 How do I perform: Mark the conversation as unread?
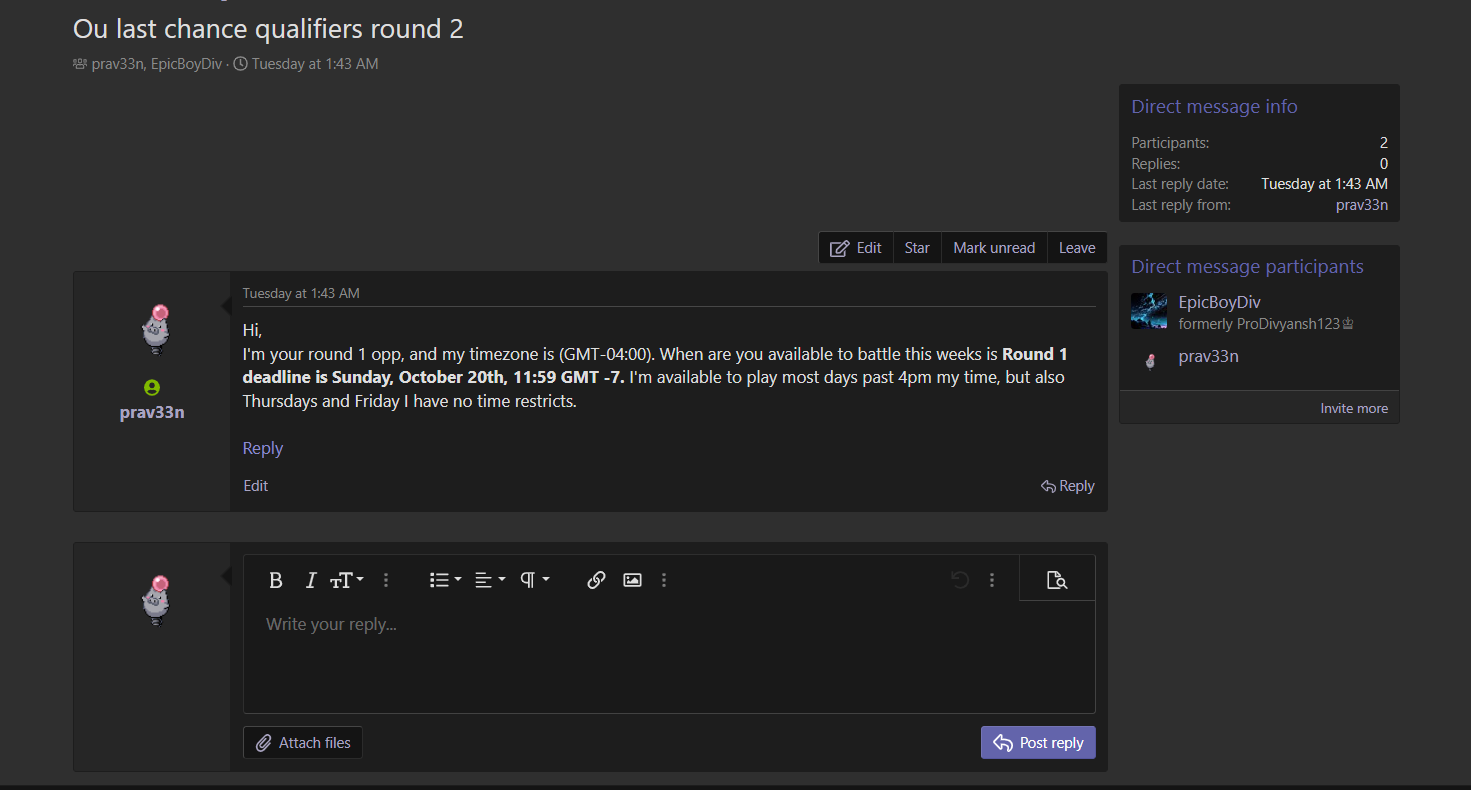coord(994,248)
